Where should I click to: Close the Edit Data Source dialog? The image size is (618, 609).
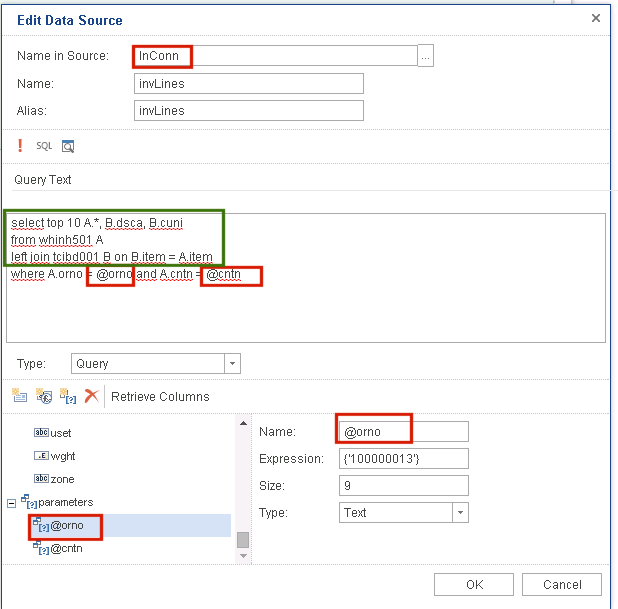click(596, 18)
